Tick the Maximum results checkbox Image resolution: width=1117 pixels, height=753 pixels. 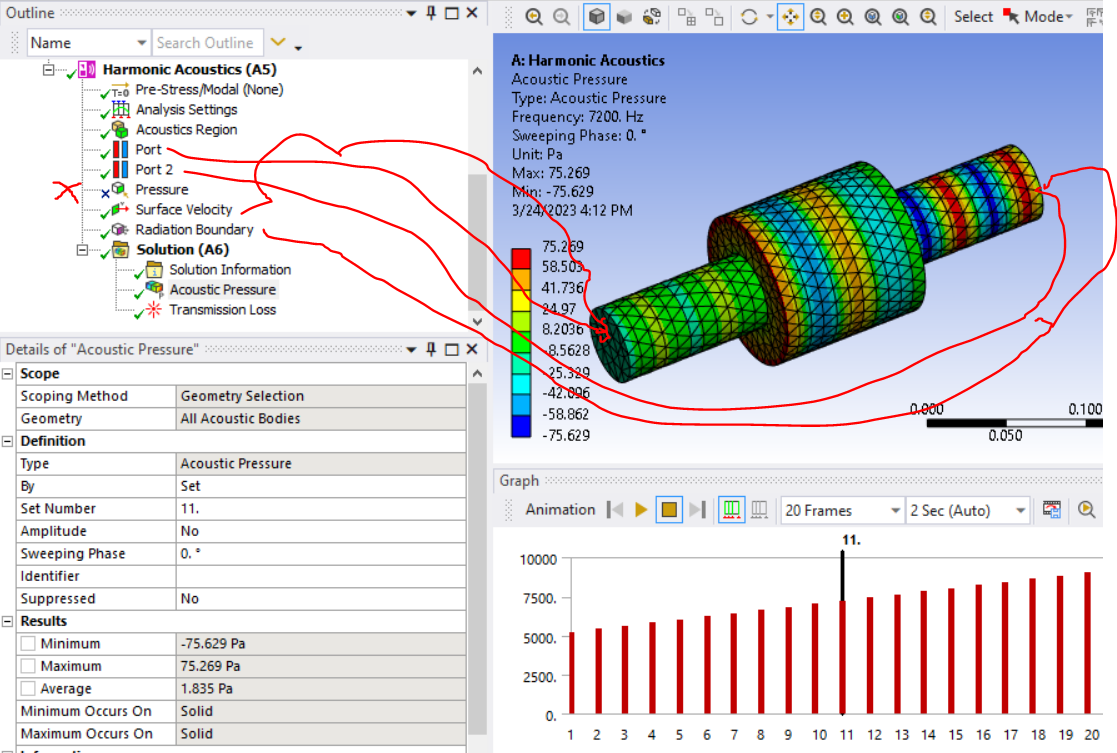point(28,666)
